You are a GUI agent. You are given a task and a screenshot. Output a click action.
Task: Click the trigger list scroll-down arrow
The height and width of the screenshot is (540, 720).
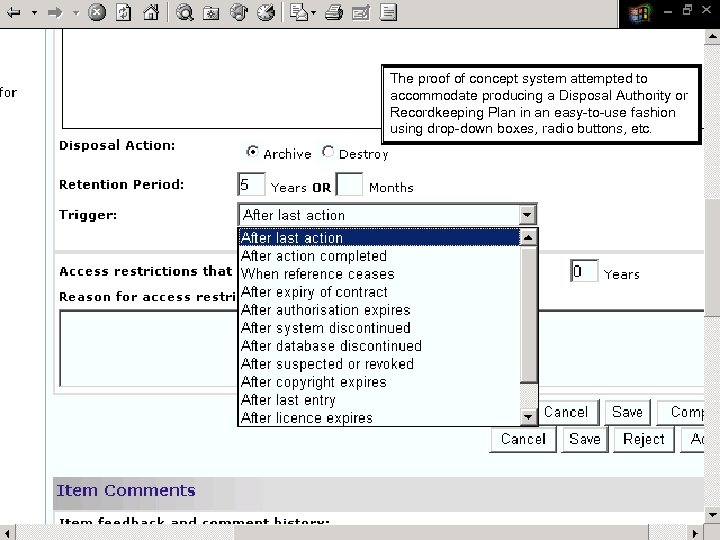(x=528, y=416)
